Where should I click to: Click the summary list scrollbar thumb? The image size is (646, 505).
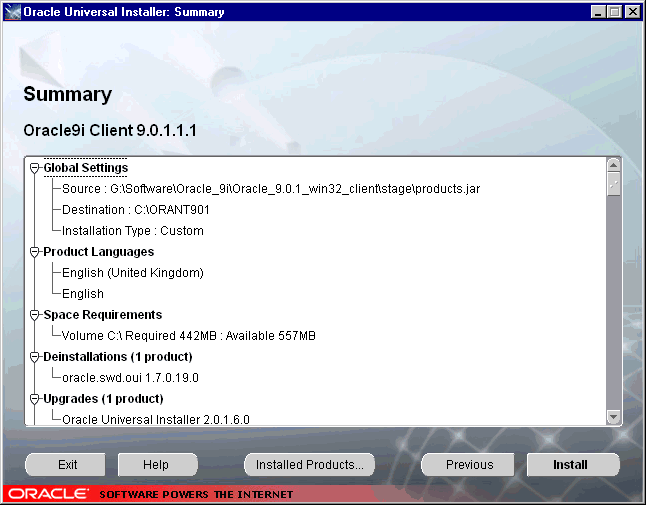click(x=613, y=185)
